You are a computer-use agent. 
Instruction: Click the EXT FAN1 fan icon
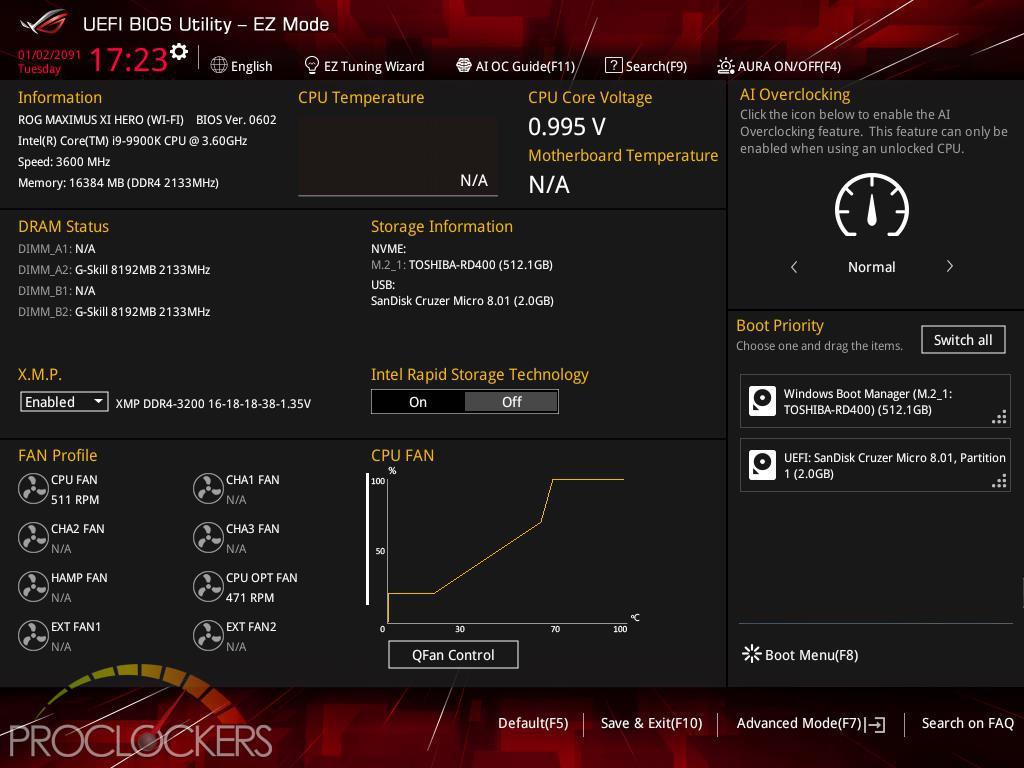[x=33, y=636]
